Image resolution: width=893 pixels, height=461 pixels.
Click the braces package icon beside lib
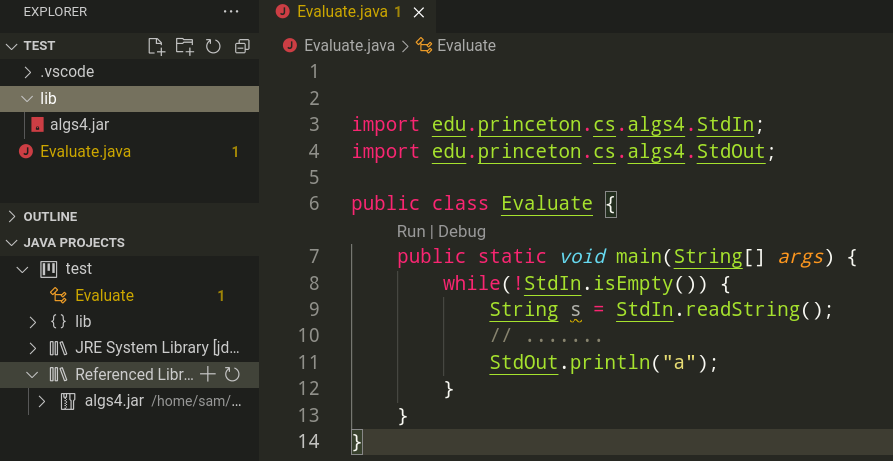tap(58, 322)
